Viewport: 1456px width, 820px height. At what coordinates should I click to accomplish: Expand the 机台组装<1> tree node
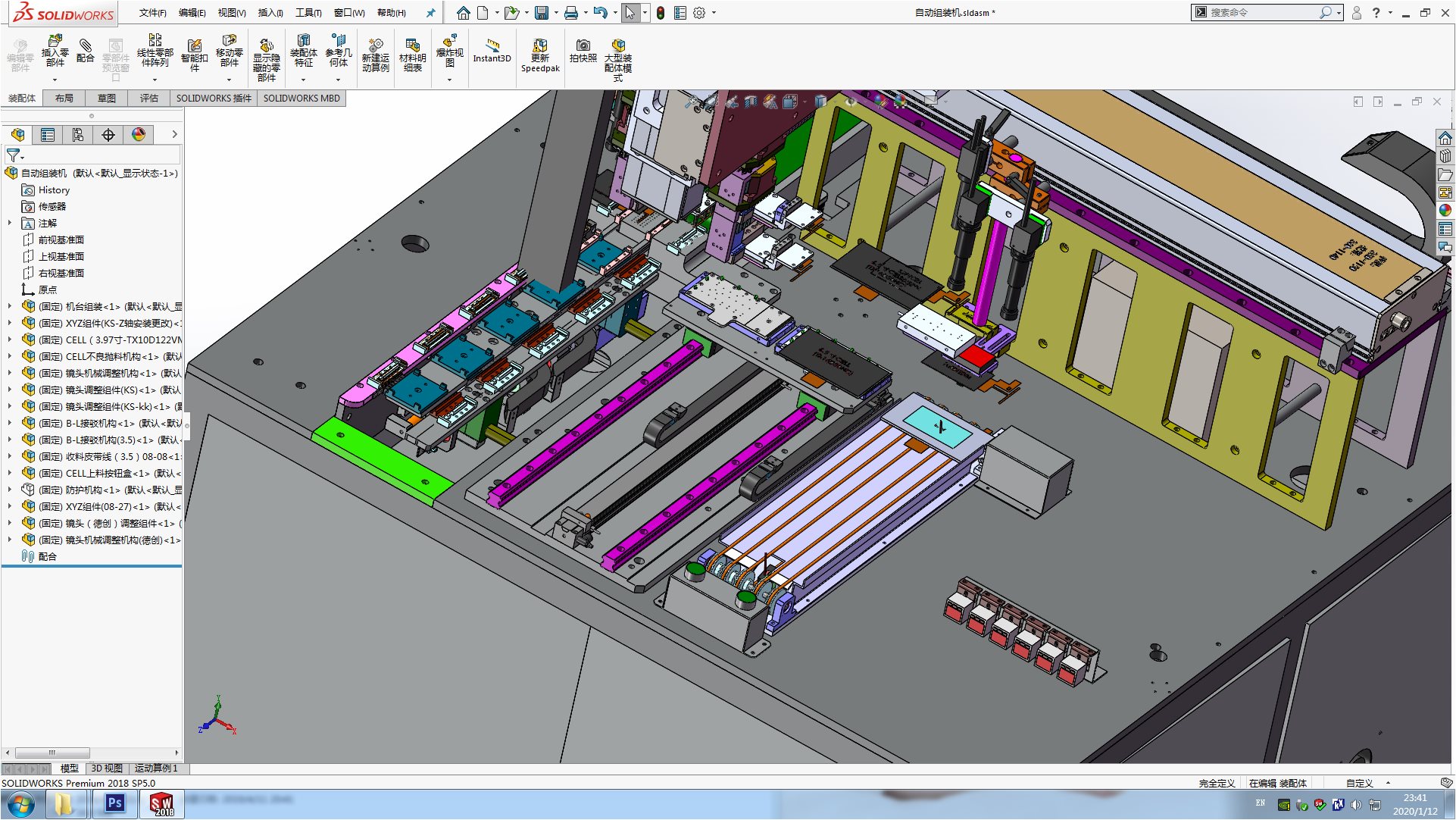click(10, 307)
